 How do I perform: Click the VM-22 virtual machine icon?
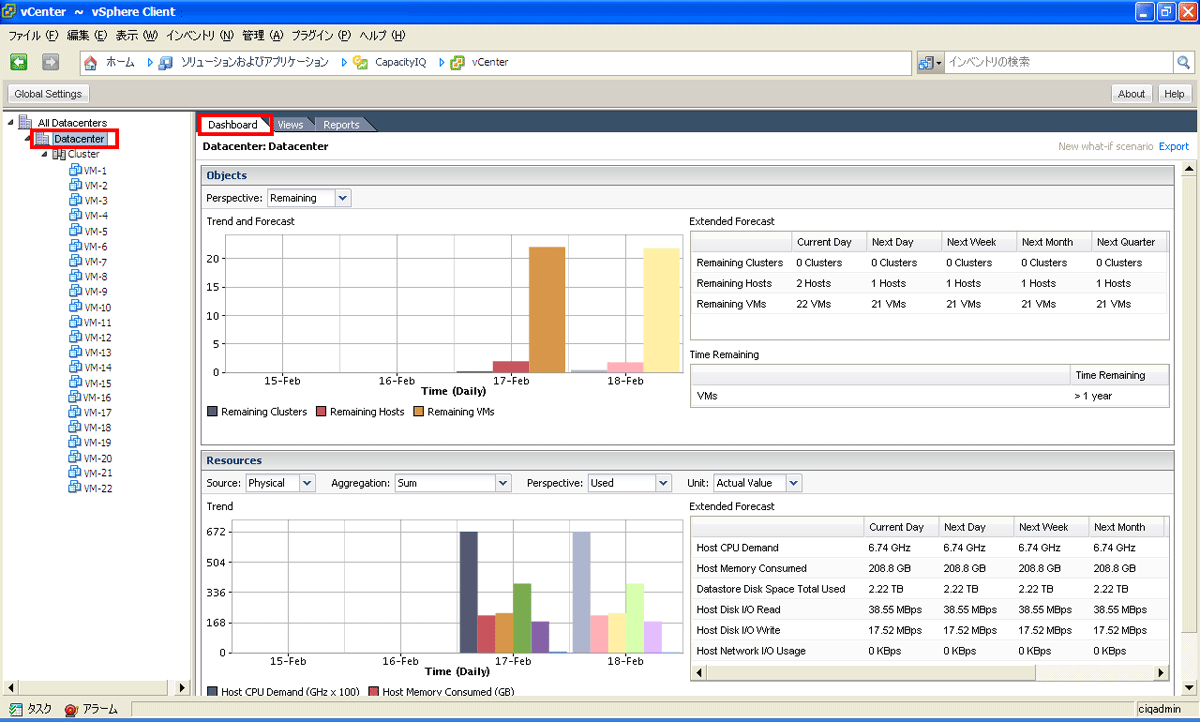(x=75, y=488)
